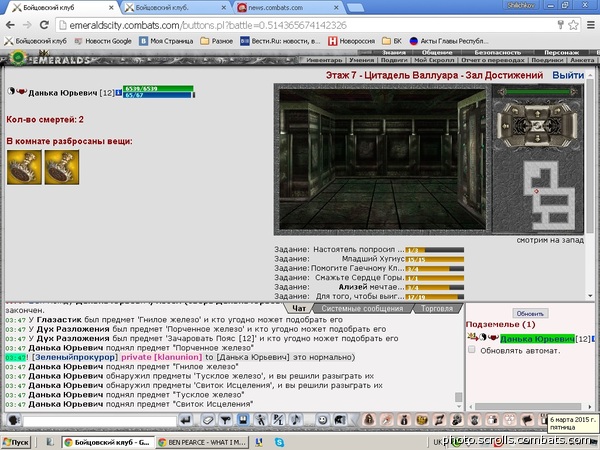Click the yin-yang alignment icon before player name
600x450 pixels.
(11, 91)
